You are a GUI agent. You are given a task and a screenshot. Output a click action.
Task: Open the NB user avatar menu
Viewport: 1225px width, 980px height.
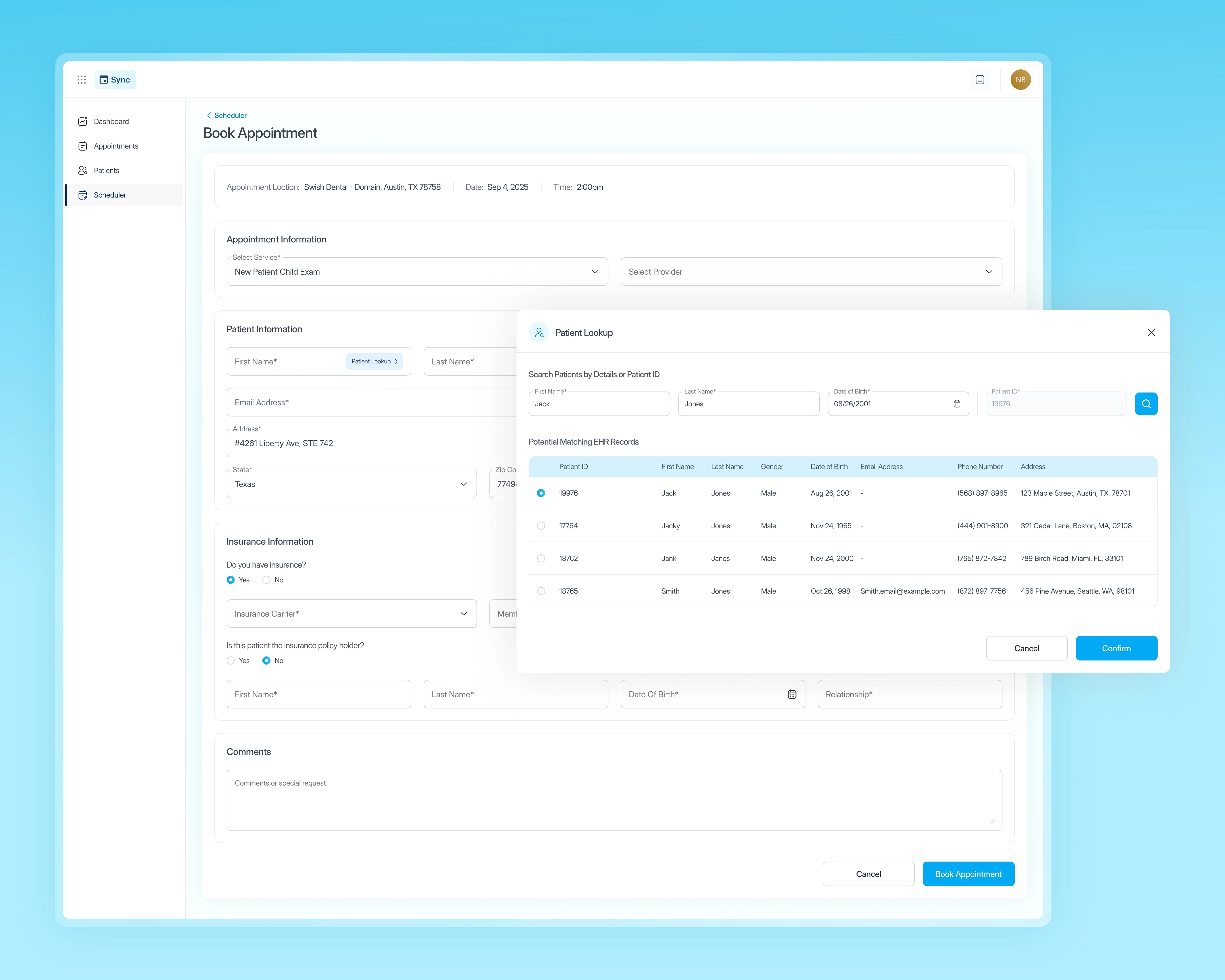click(x=1021, y=80)
